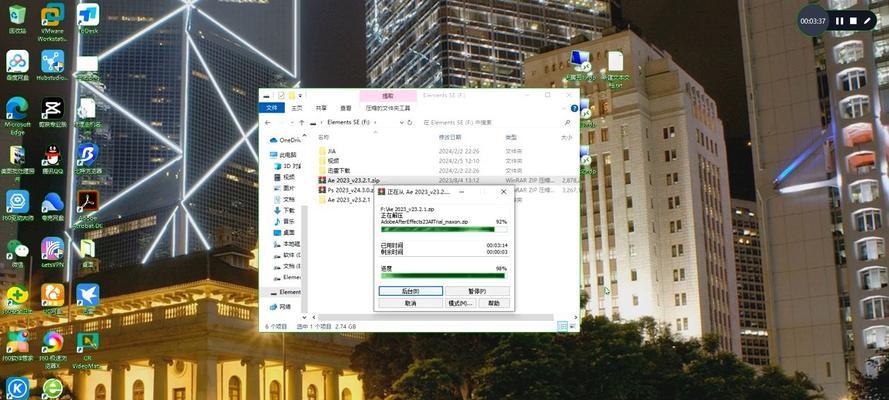Open the recording pen annotation tool

coord(867,21)
